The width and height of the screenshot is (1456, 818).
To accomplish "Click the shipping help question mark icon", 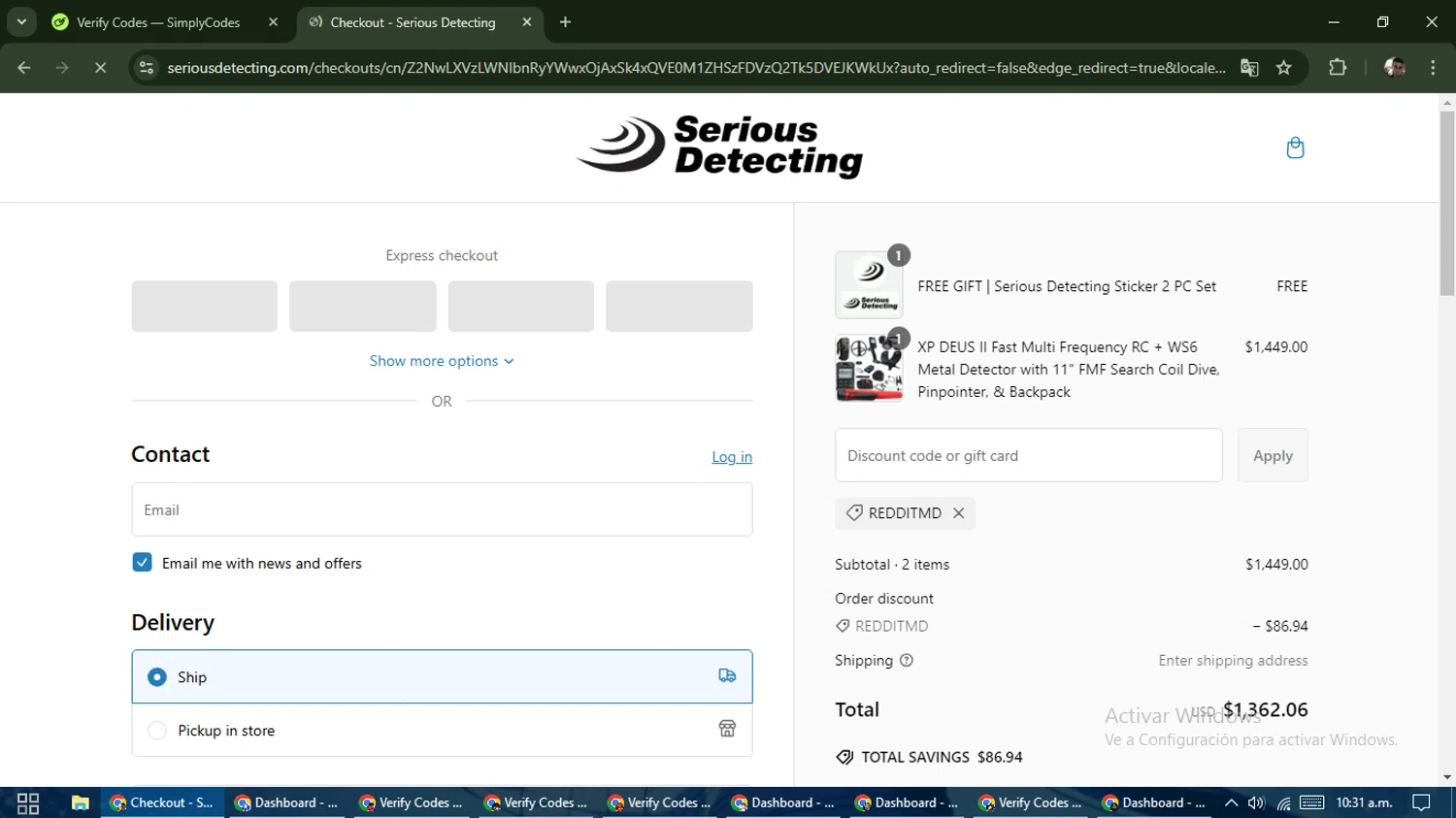I will [x=907, y=661].
